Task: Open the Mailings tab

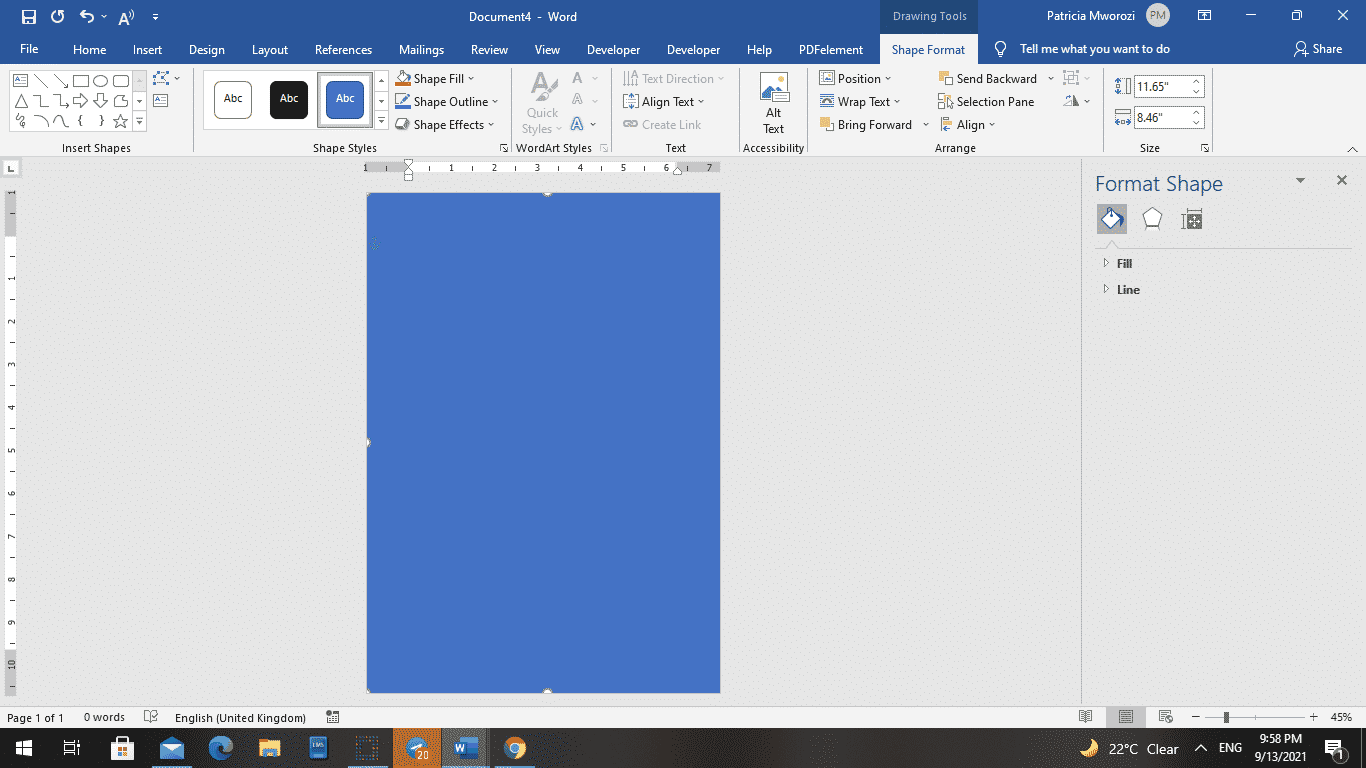Action: click(421, 49)
